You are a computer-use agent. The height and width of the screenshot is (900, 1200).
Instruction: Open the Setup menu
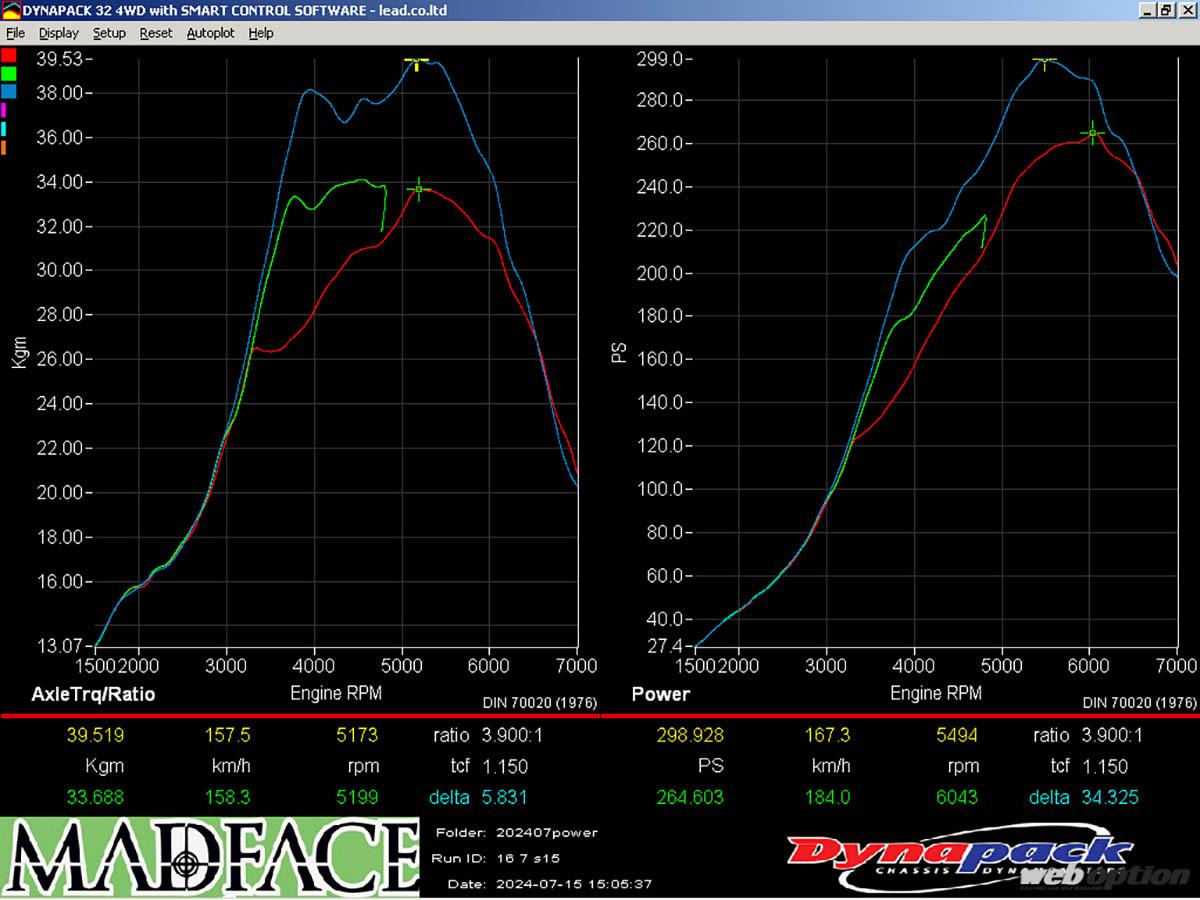[109, 33]
